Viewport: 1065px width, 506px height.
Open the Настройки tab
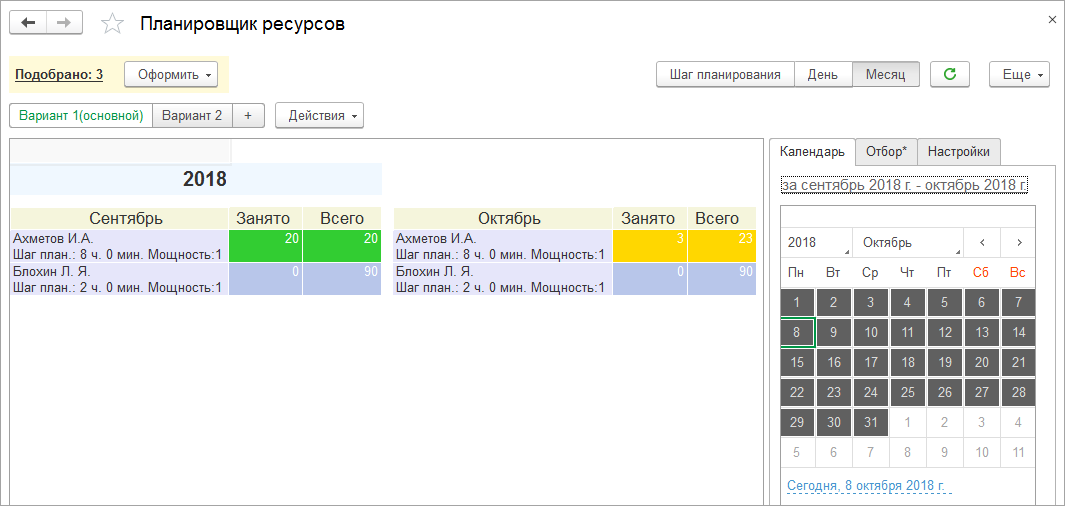(958, 152)
